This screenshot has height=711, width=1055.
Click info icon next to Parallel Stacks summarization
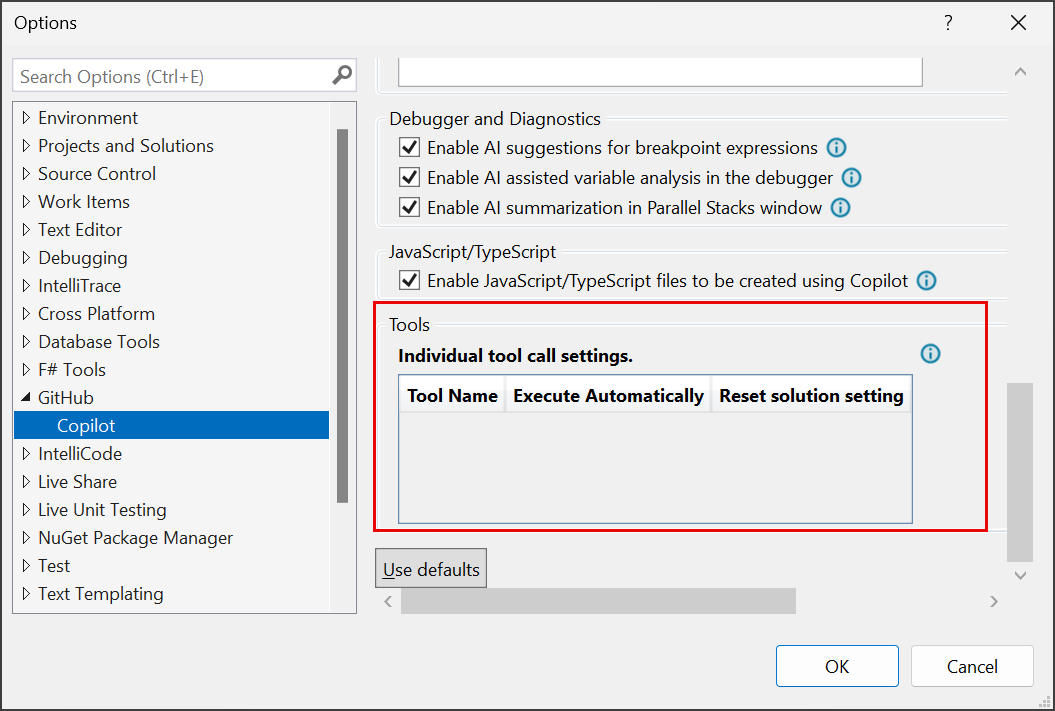[840, 208]
